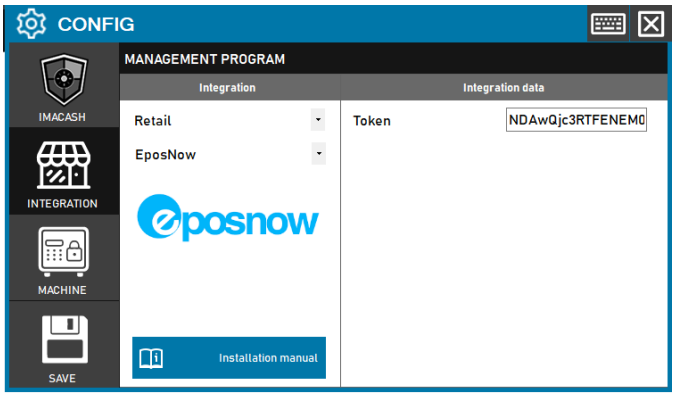The height and width of the screenshot is (400, 680).
Task: Select the IMACASH label tab
Action: tap(62, 117)
